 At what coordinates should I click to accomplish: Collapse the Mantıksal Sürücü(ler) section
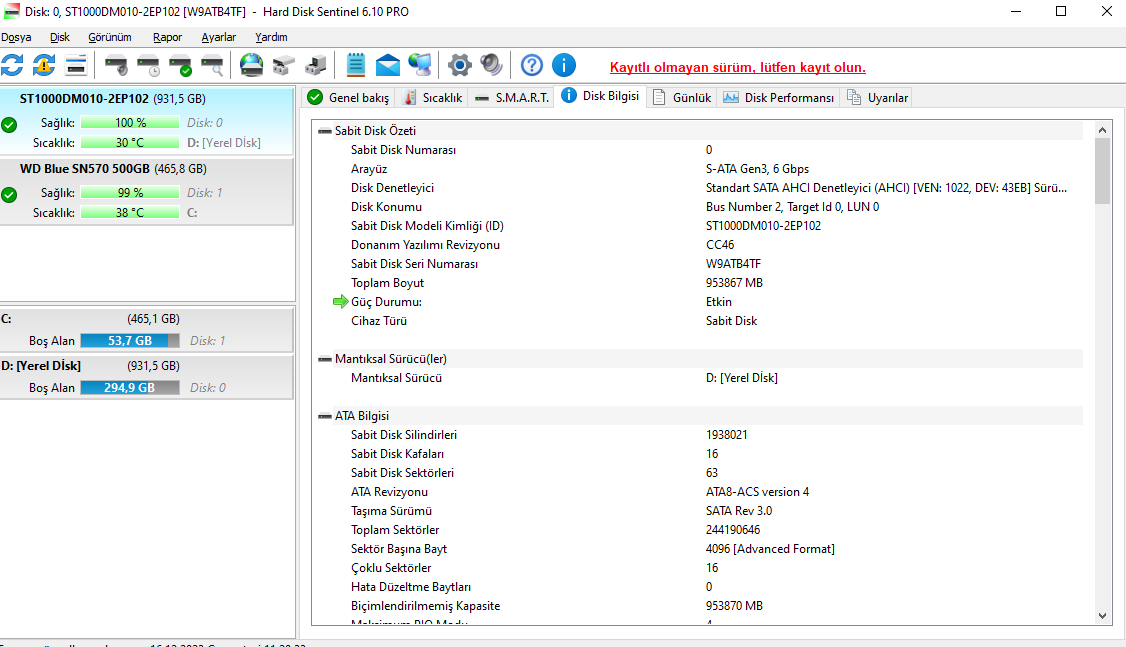324,359
